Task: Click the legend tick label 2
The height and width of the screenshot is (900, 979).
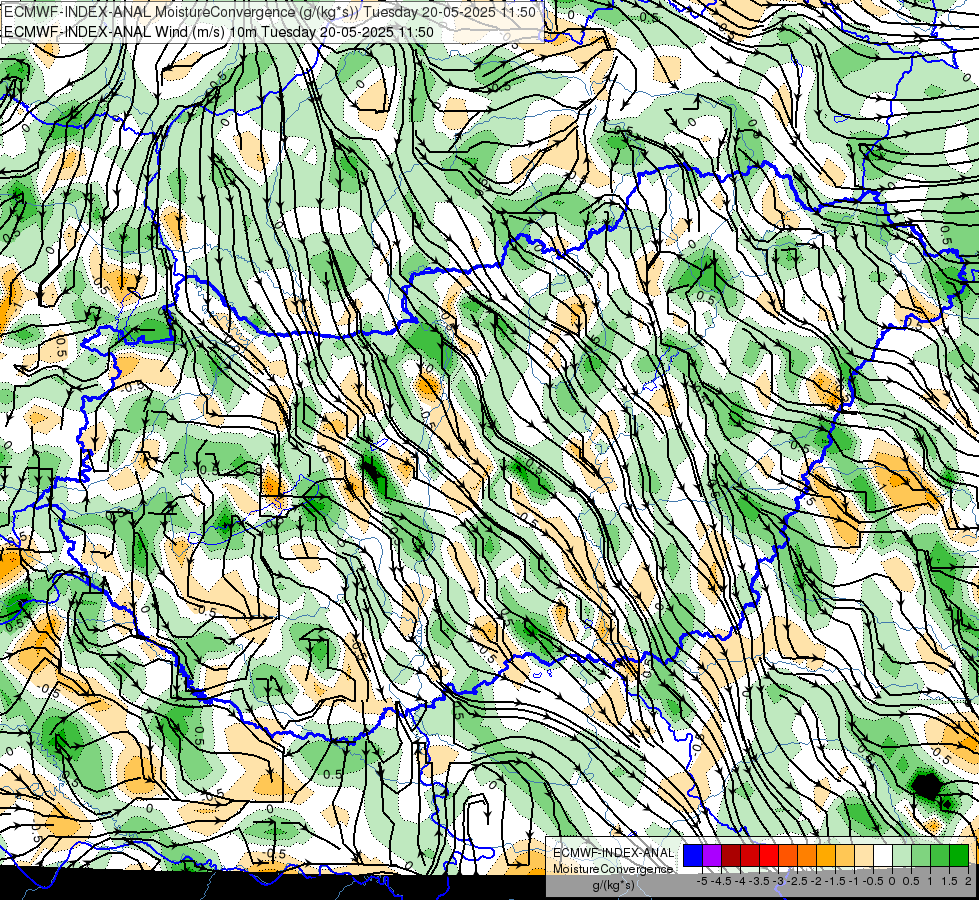Action: pos(968,881)
